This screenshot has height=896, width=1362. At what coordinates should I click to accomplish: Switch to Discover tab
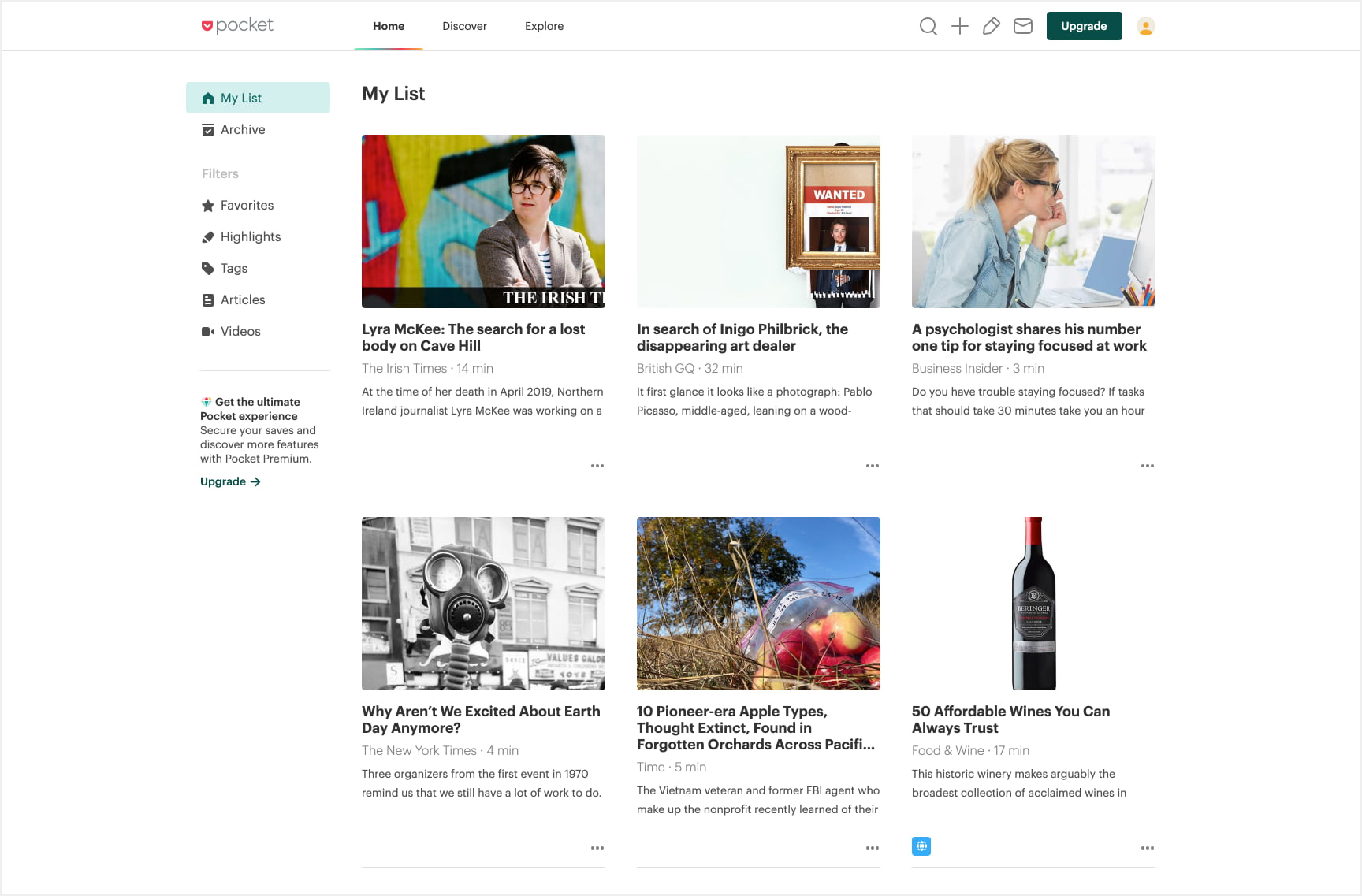(x=464, y=26)
